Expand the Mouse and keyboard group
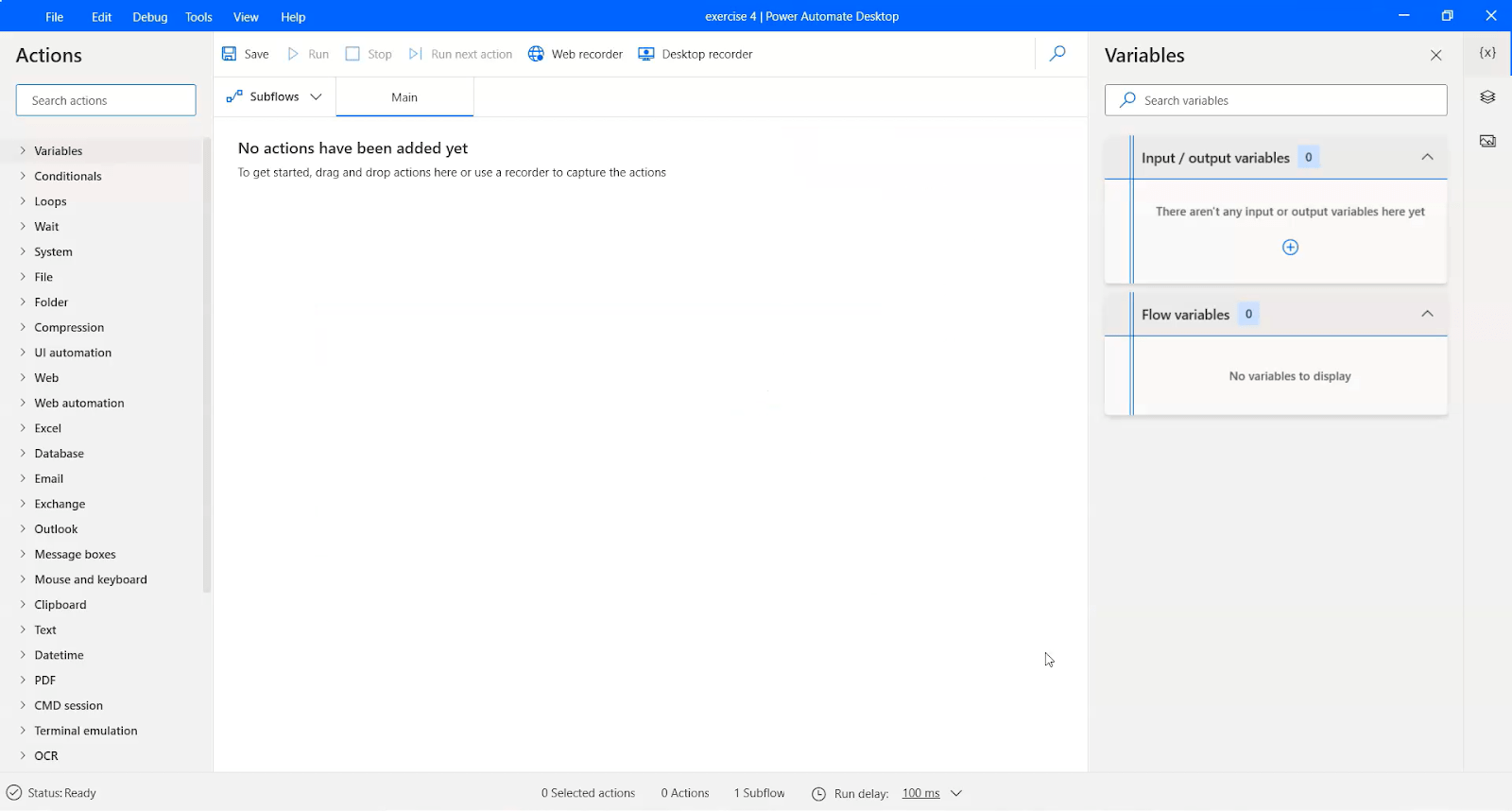Viewport: 1512px width, 811px height. [23, 579]
